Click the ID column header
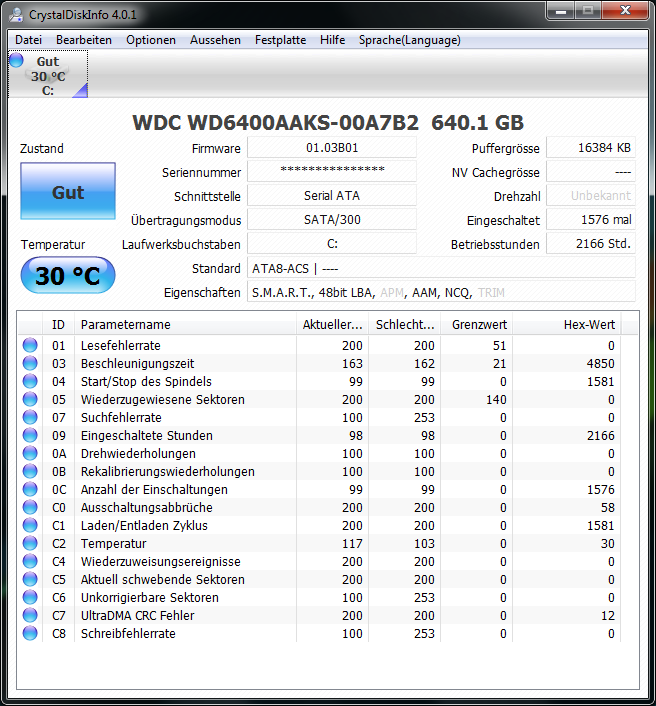This screenshot has height=706, width=656. pyautogui.click(x=59, y=325)
